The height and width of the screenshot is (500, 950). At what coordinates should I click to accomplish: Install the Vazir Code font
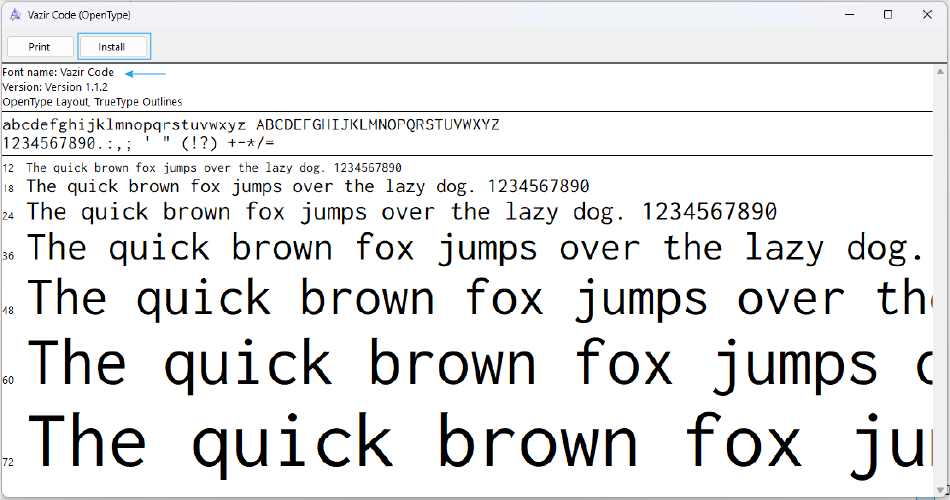click(x=113, y=47)
